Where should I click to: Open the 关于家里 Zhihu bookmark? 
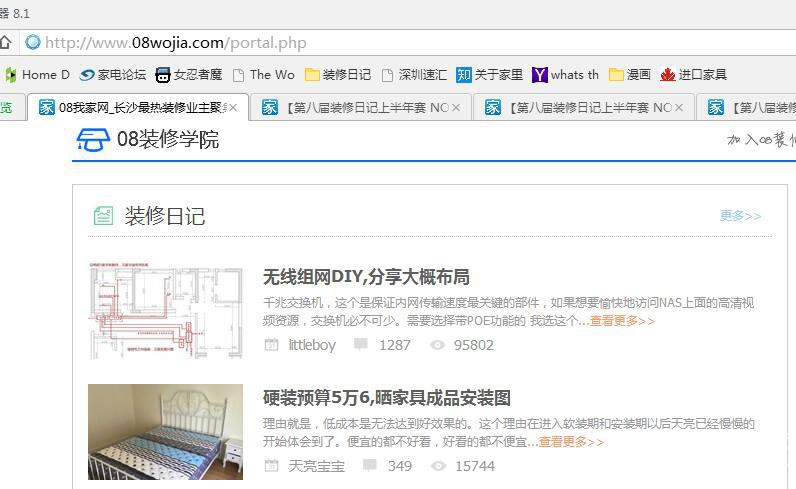click(489, 74)
